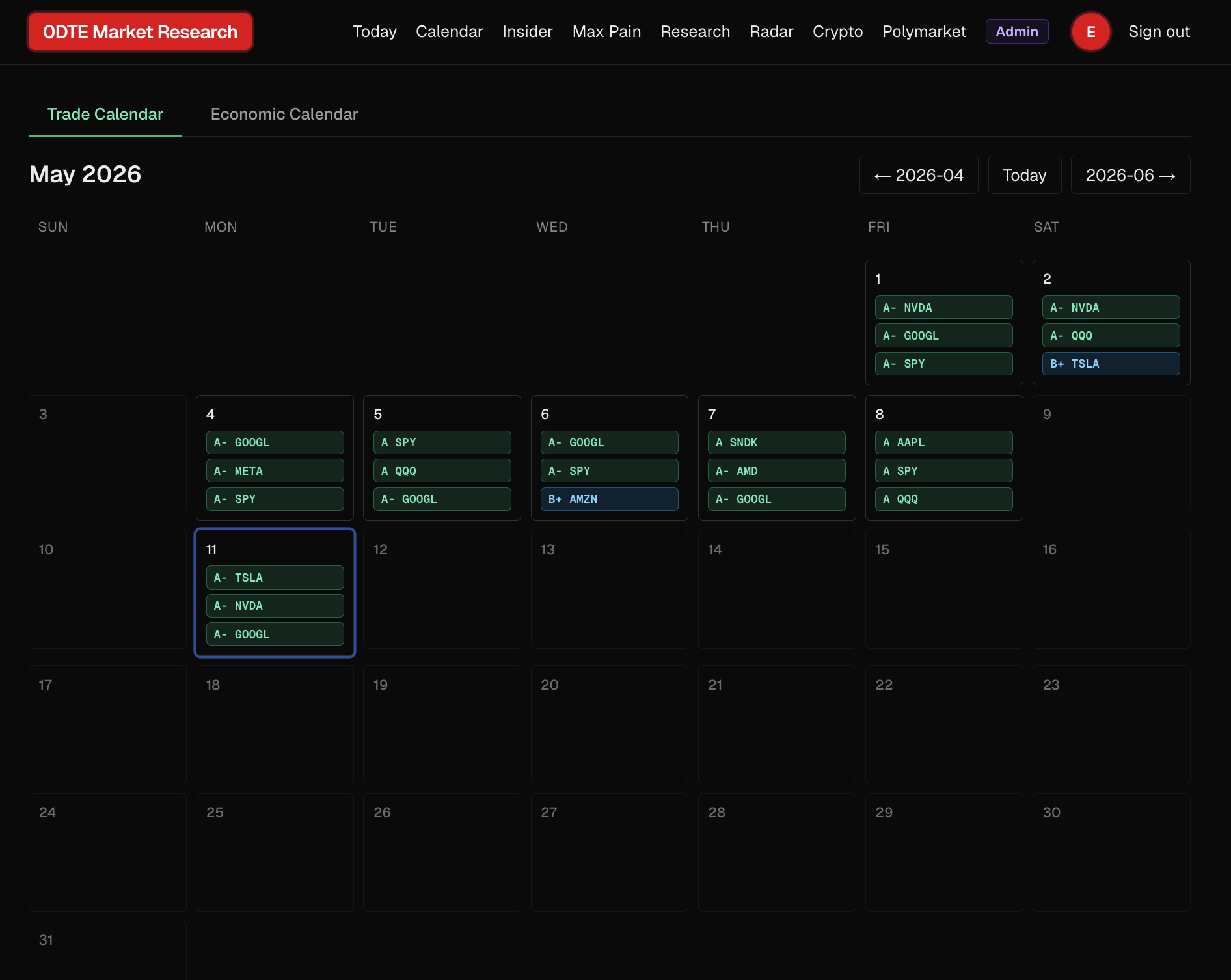Screen dimensions: 1231x980
Task: Open the Radar page
Action: point(772,32)
